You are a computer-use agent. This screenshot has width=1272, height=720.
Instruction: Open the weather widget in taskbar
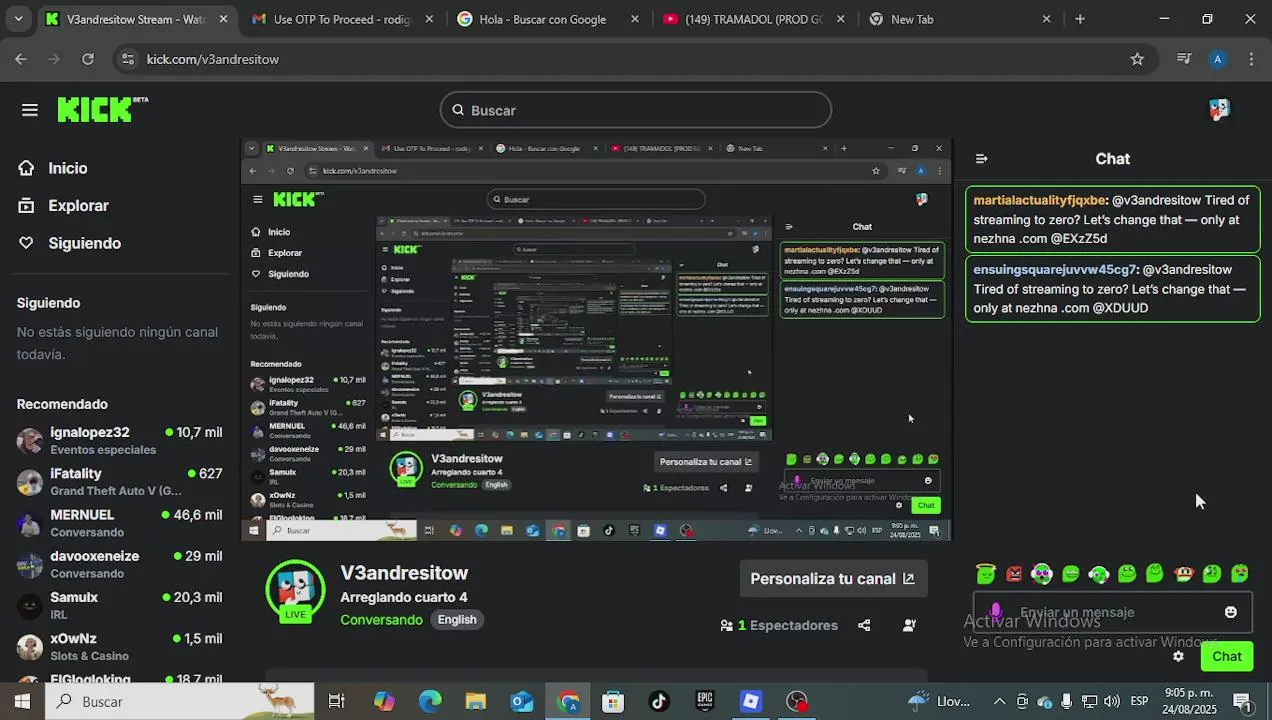[939, 702]
